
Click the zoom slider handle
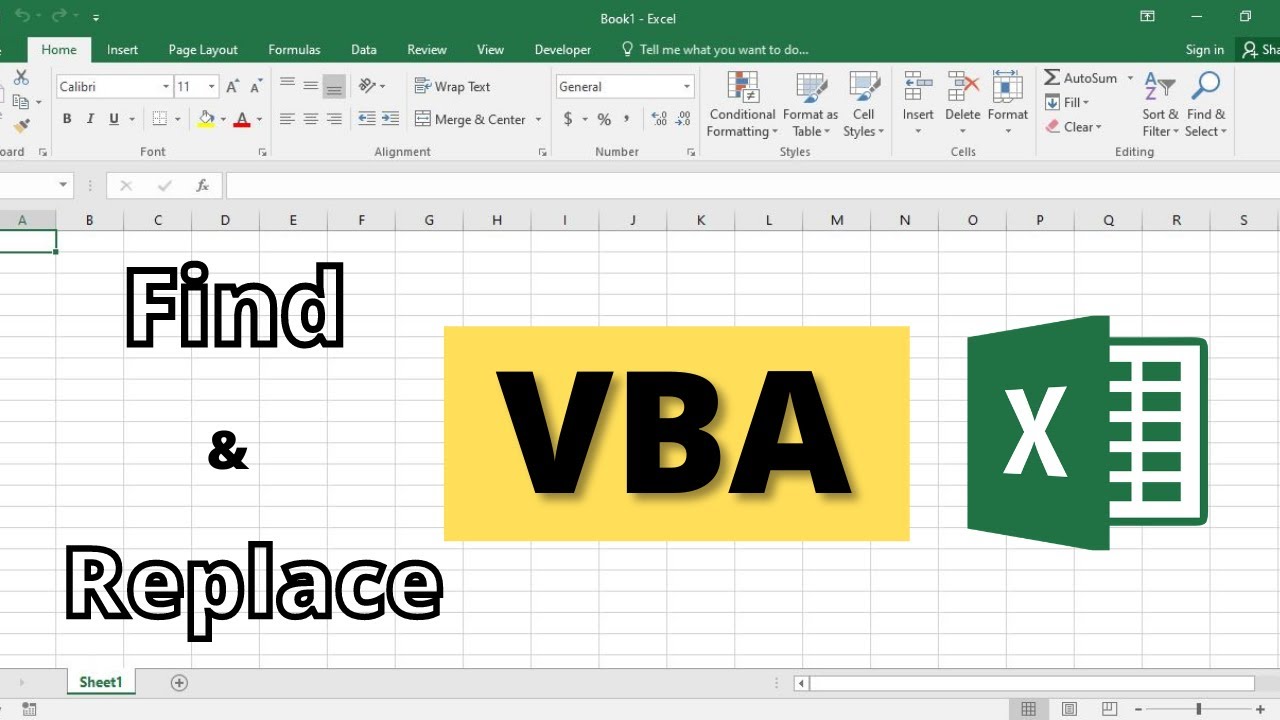pos(1198,709)
